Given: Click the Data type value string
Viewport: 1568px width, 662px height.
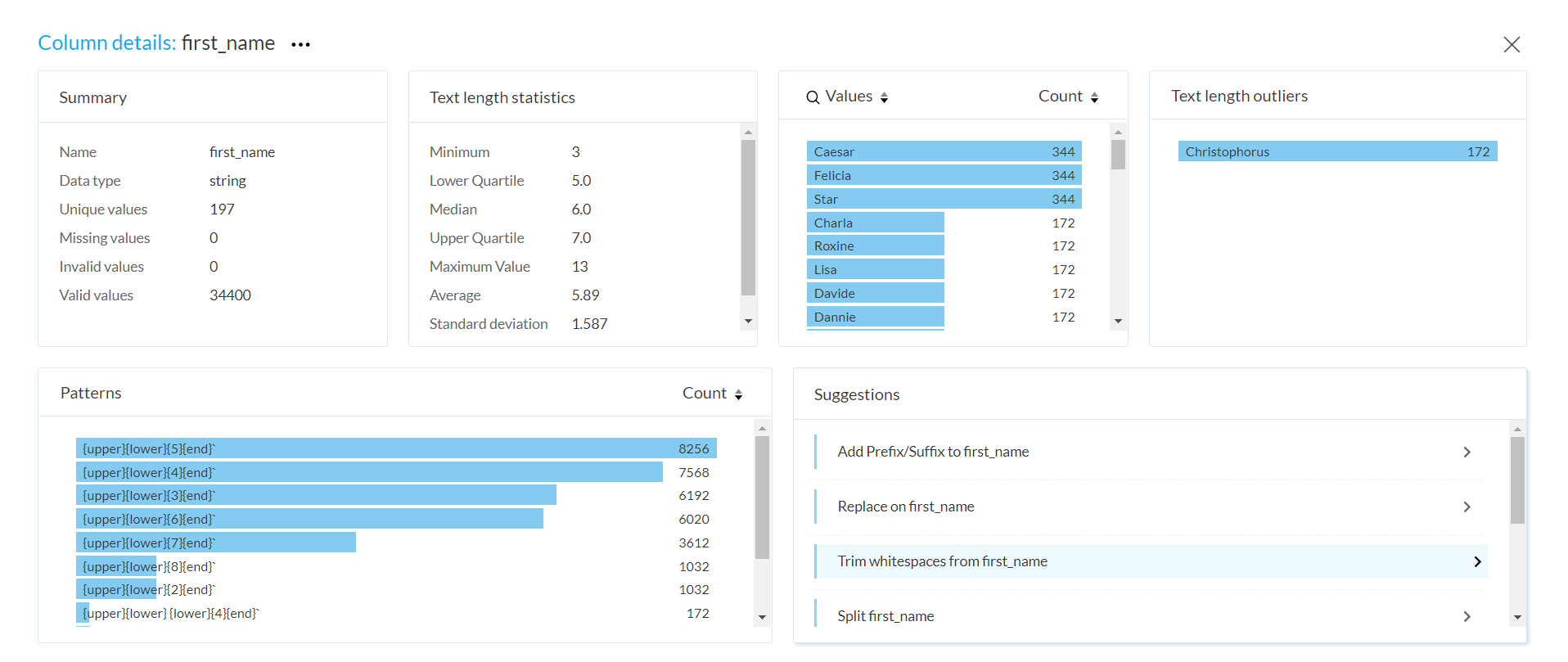Looking at the screenshot, I should coord(228,181).
